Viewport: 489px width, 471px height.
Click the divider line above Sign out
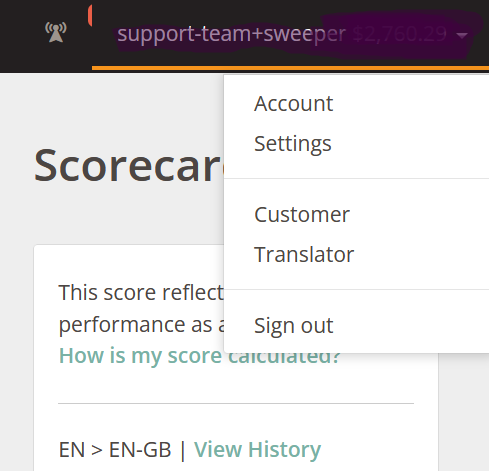(x=356, y=290)
